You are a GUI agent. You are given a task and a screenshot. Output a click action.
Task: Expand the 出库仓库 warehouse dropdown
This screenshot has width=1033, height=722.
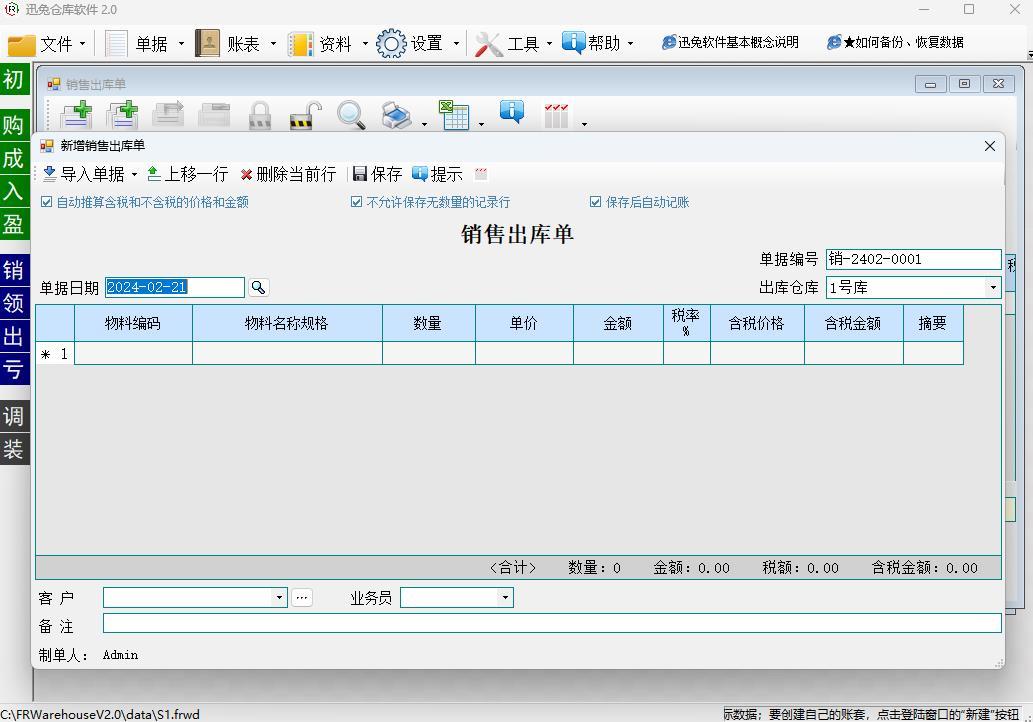tap(992, 288)
